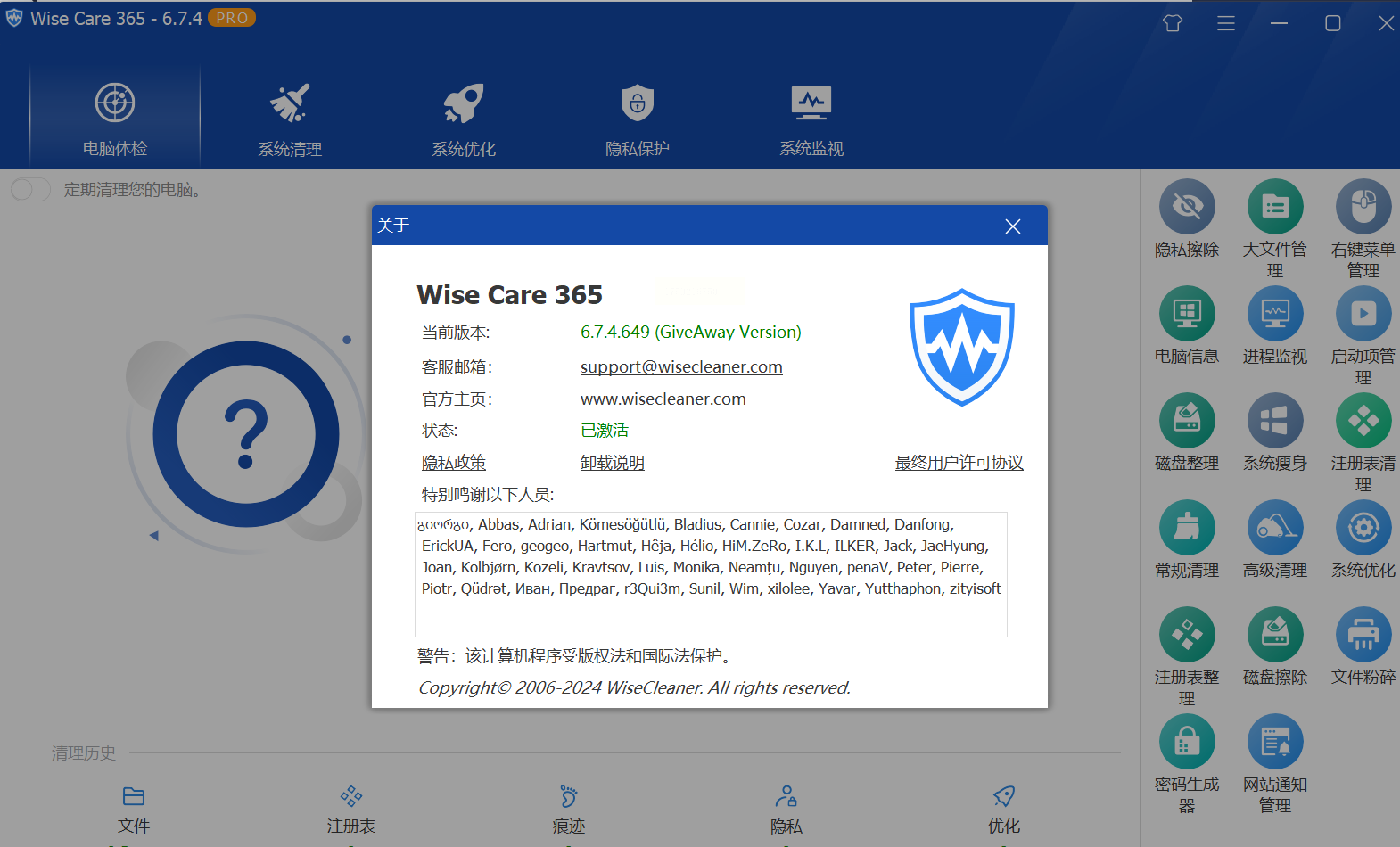Click the question mark checkup circle
The height and width of the screenshot is (847, 1400).
[x=246, y=434]
